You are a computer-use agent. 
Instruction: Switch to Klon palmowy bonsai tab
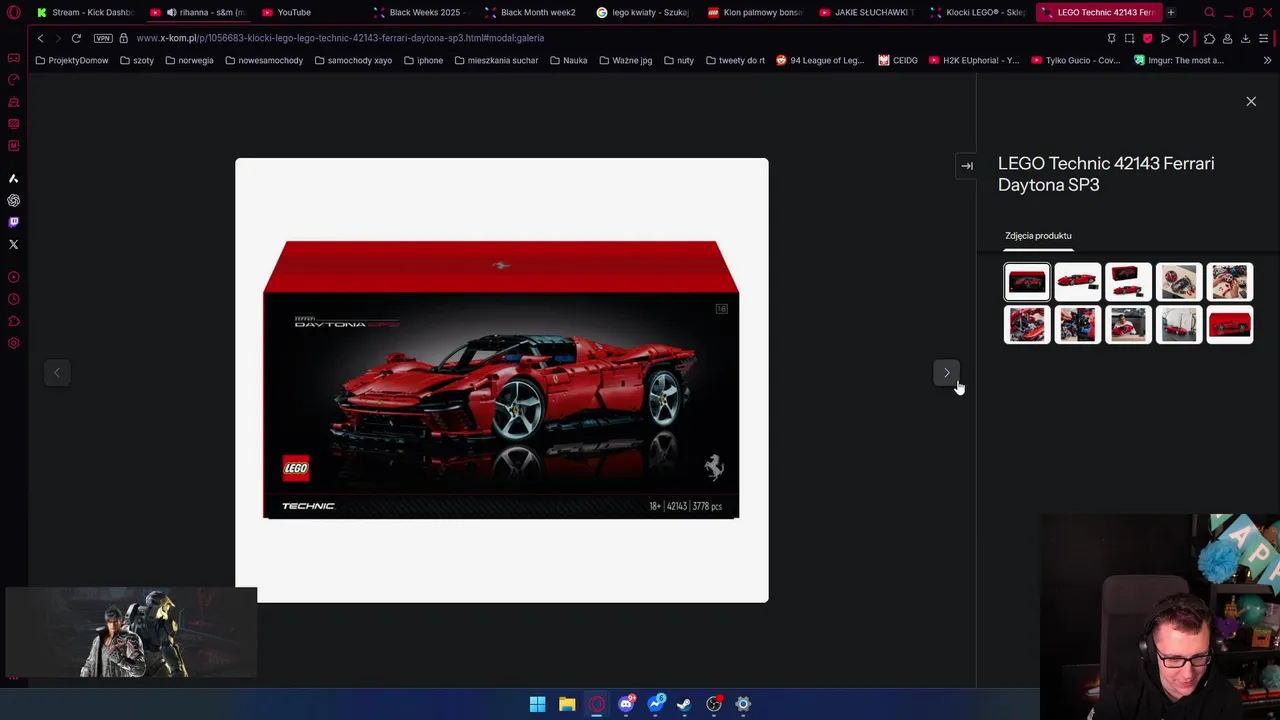pos(755,12)
